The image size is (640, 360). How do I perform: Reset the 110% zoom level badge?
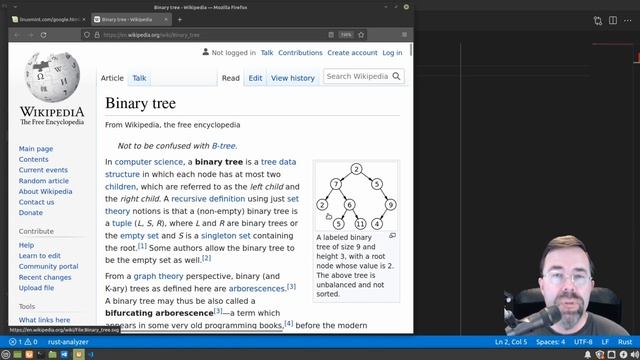pyautogui.click(x=346, y=35)
